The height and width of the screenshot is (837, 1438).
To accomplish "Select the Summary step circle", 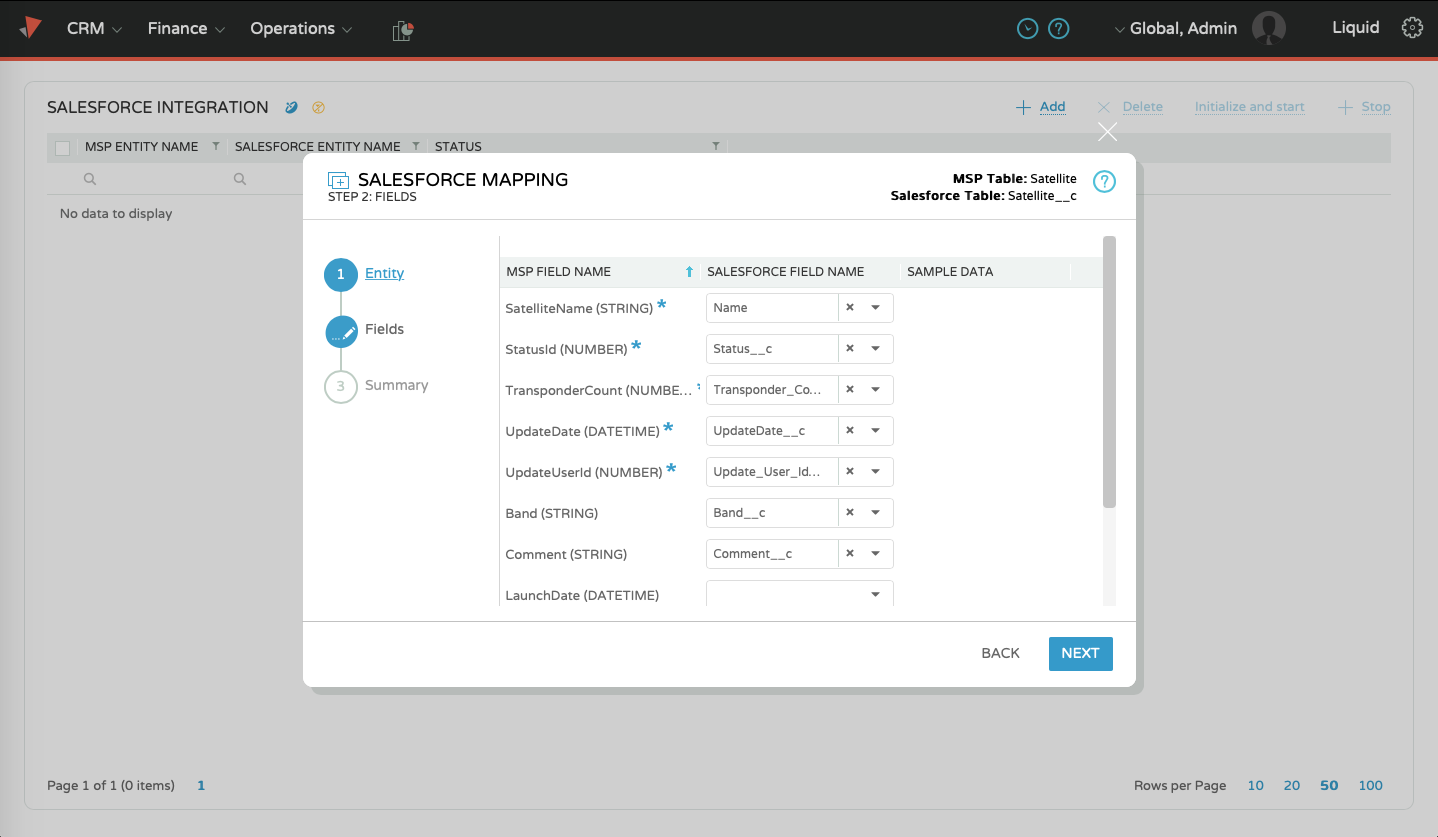I will click(x=341, y=386).
